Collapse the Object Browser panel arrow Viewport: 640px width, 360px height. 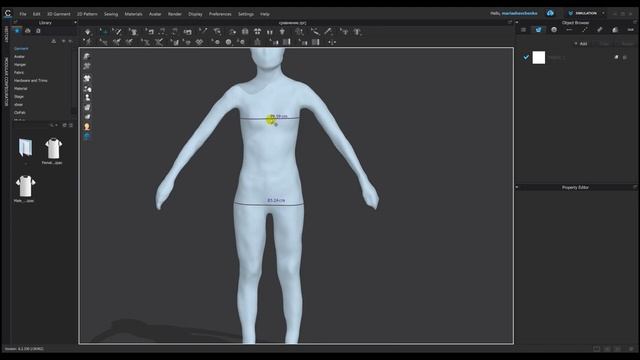(517, 23)
